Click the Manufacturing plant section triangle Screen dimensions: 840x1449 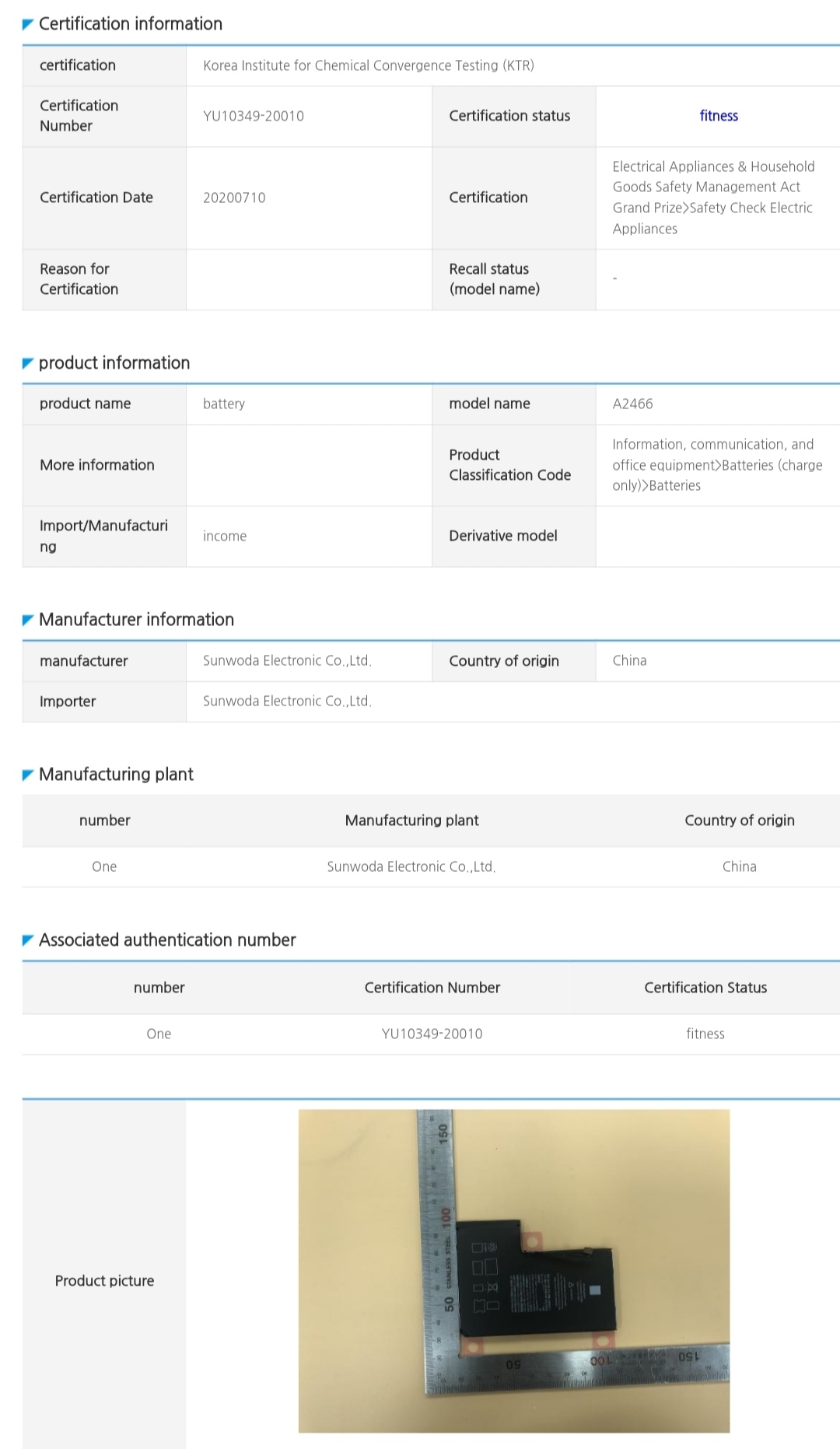(x=28, y=775)
